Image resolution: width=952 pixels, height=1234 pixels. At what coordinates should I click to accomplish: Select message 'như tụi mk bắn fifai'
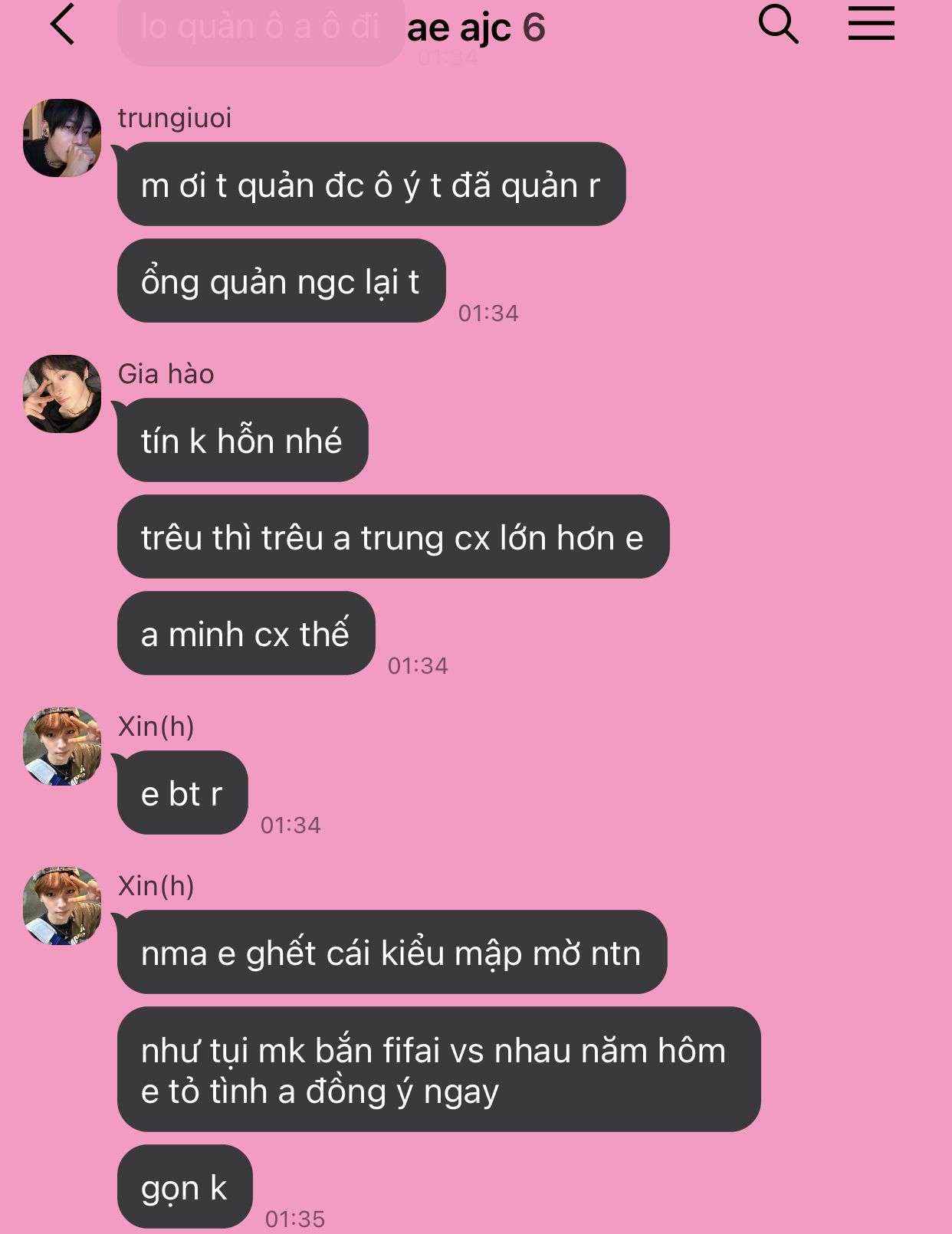[x=438, y=1069]
